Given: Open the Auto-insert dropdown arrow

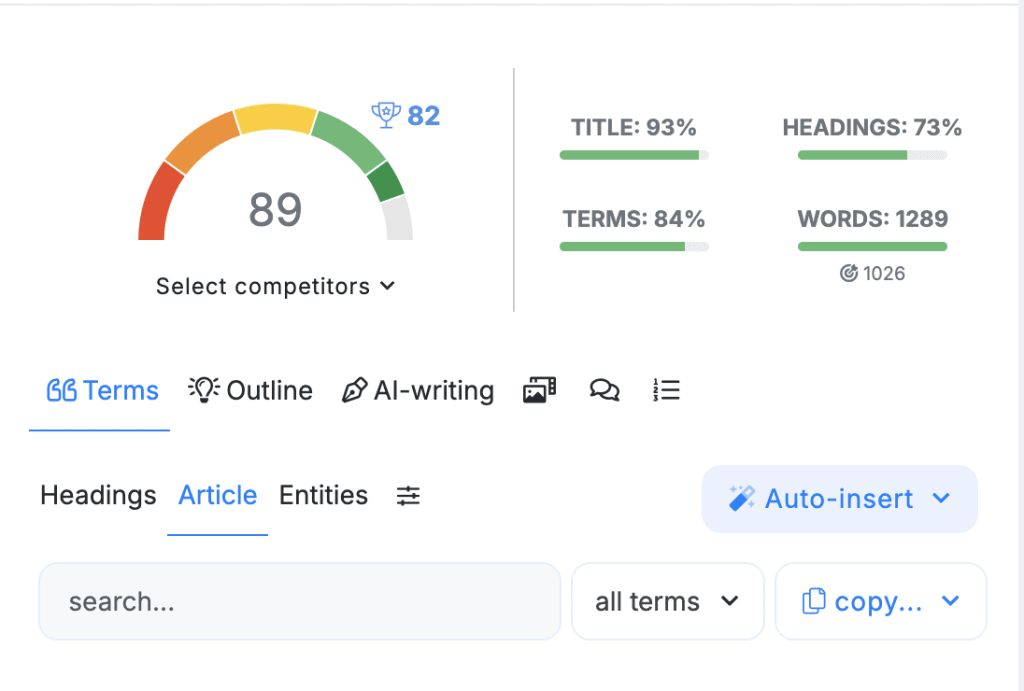Looking at the screenshot, I should [940, 498].
